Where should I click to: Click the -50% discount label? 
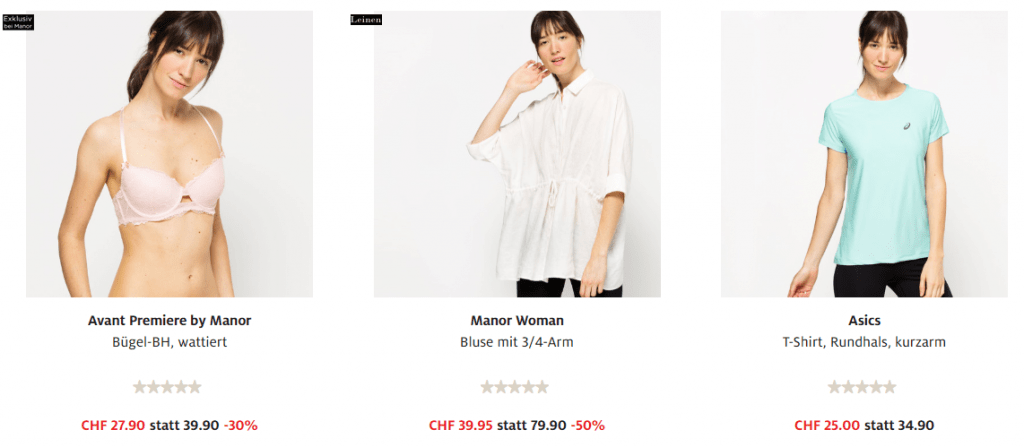click(x=588, y=425)
